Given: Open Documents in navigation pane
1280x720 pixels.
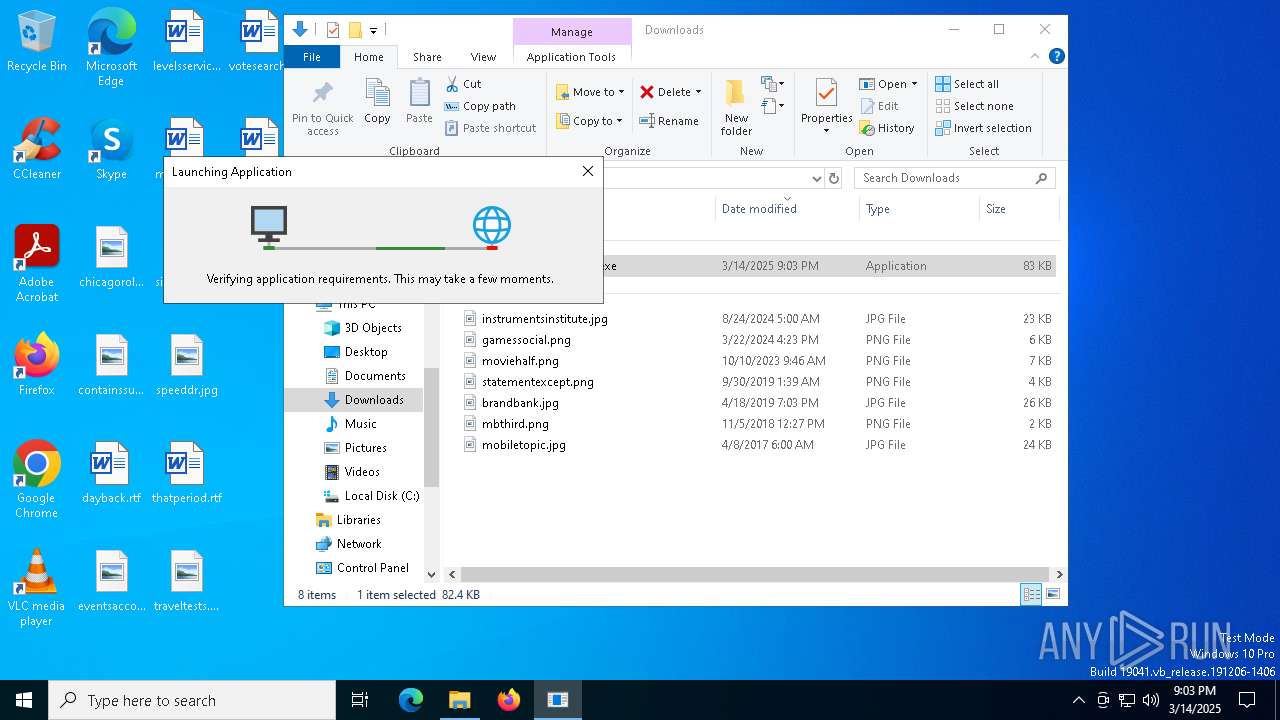Looking at the screenshot, I should [x=365, y=376].
